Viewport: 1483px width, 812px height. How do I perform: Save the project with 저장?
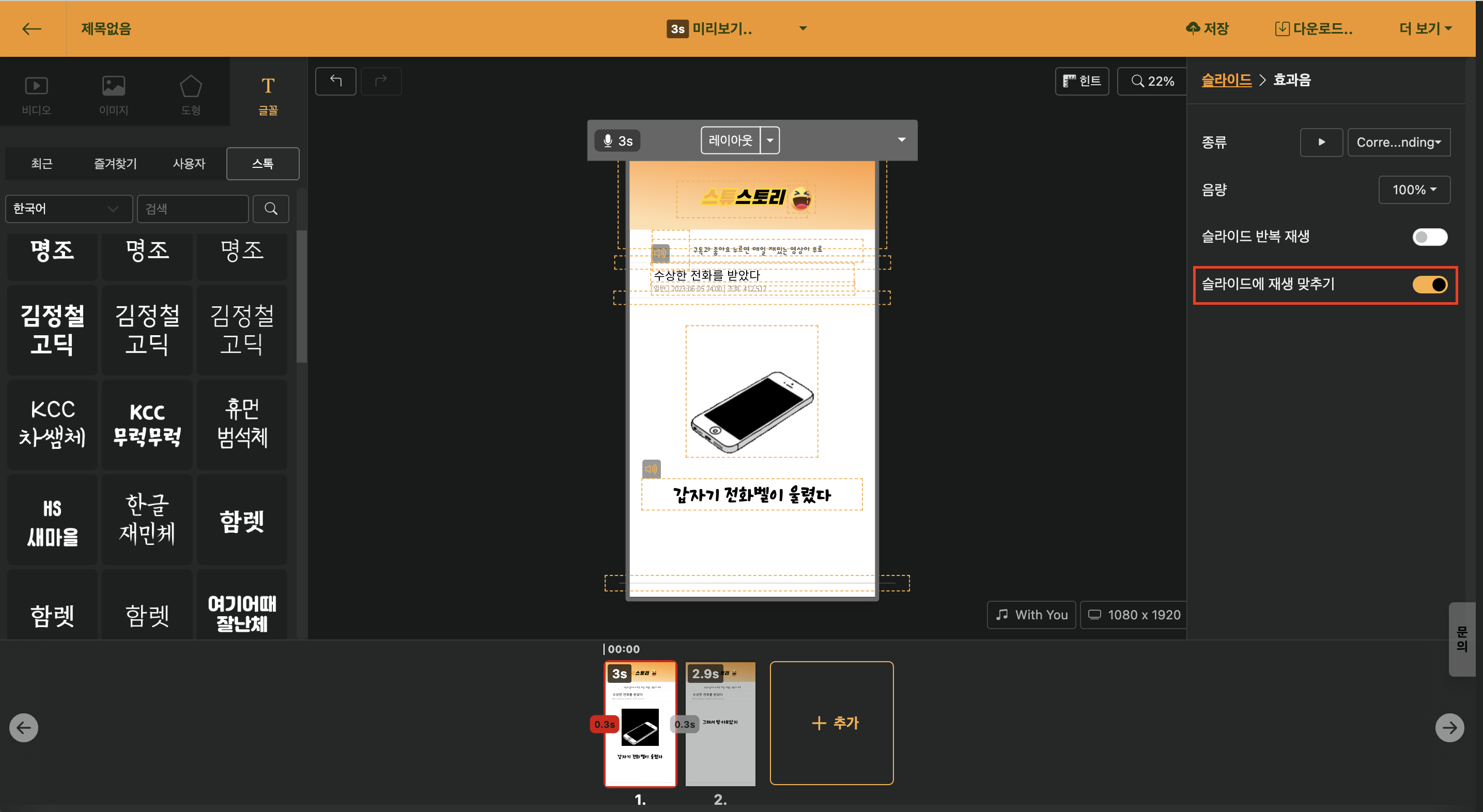coord(1207,29)
